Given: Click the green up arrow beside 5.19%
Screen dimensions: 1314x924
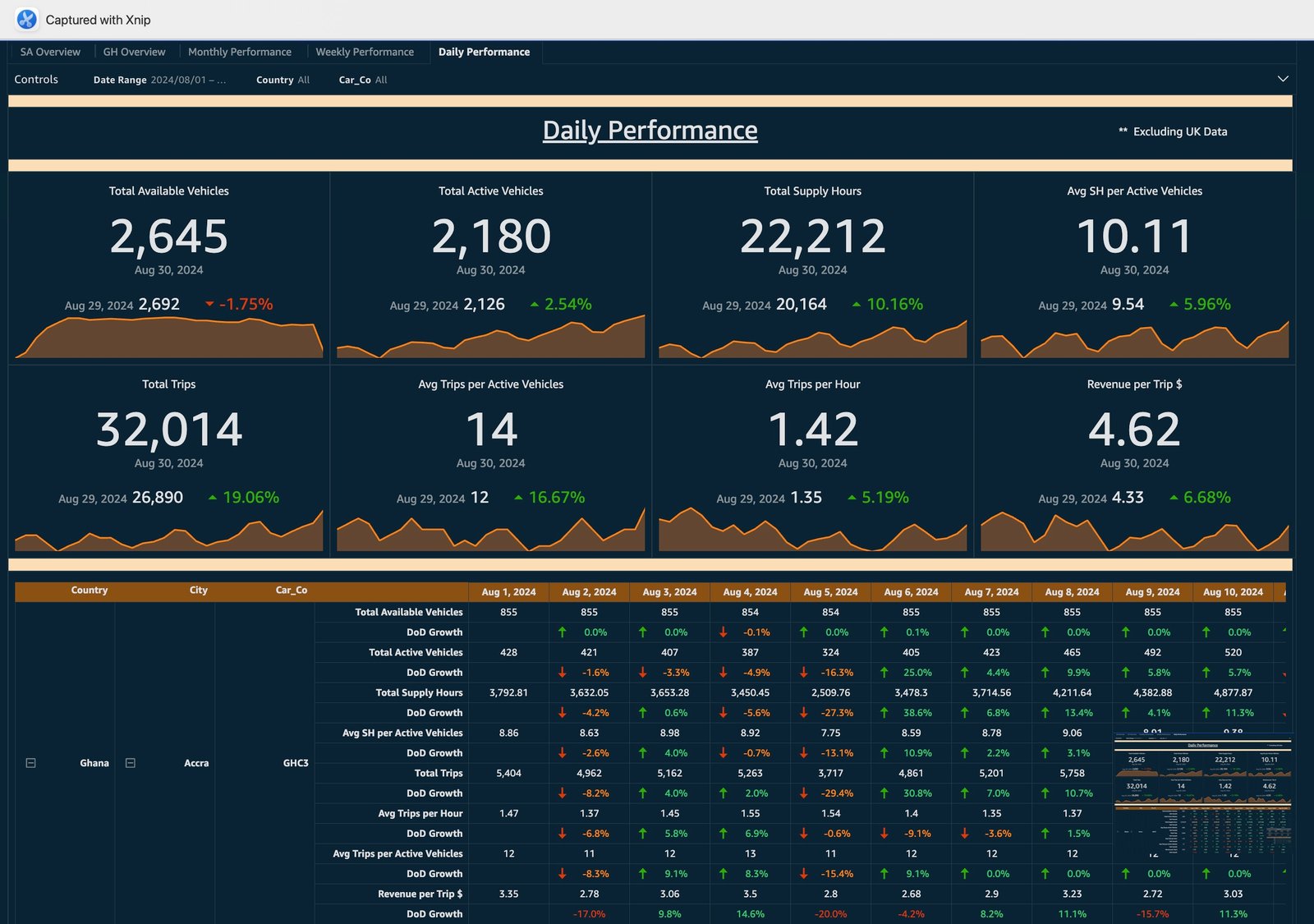Looking at the screenshot, I should tap(852, 497).
